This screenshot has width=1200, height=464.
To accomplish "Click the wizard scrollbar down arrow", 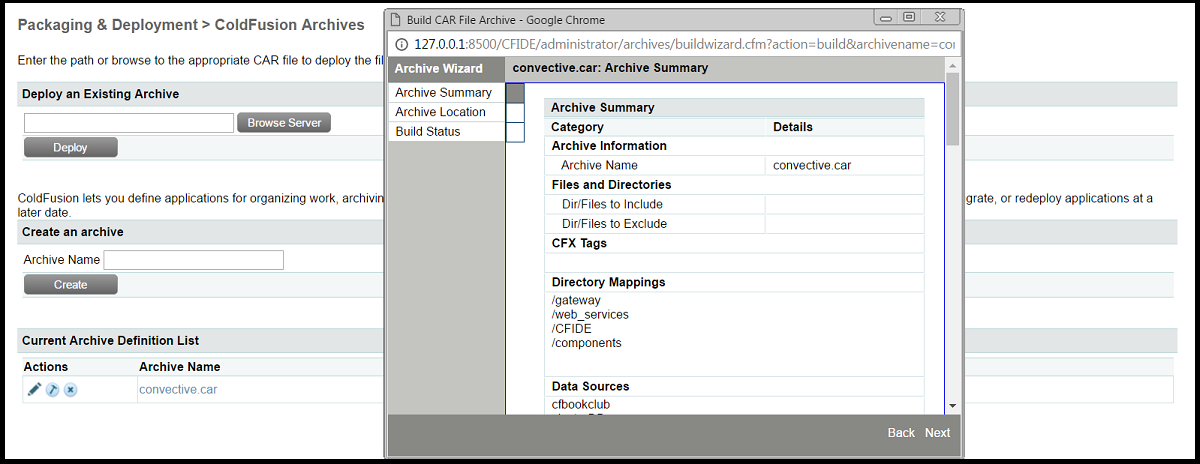I will (x=952, y=405).
